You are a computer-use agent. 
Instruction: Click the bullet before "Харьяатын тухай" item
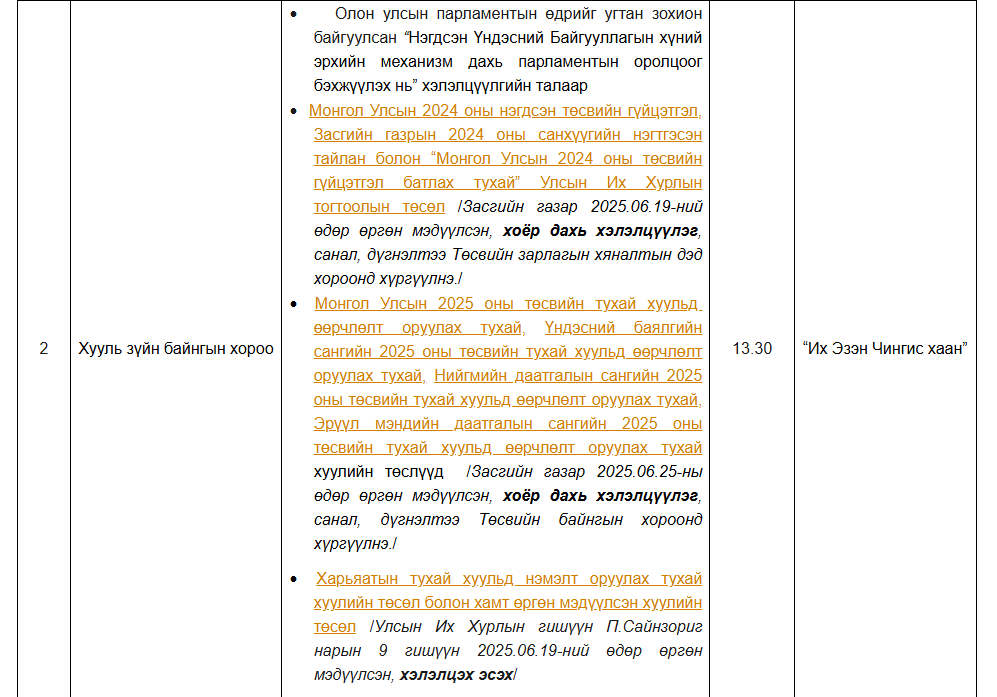coord(292,580)
